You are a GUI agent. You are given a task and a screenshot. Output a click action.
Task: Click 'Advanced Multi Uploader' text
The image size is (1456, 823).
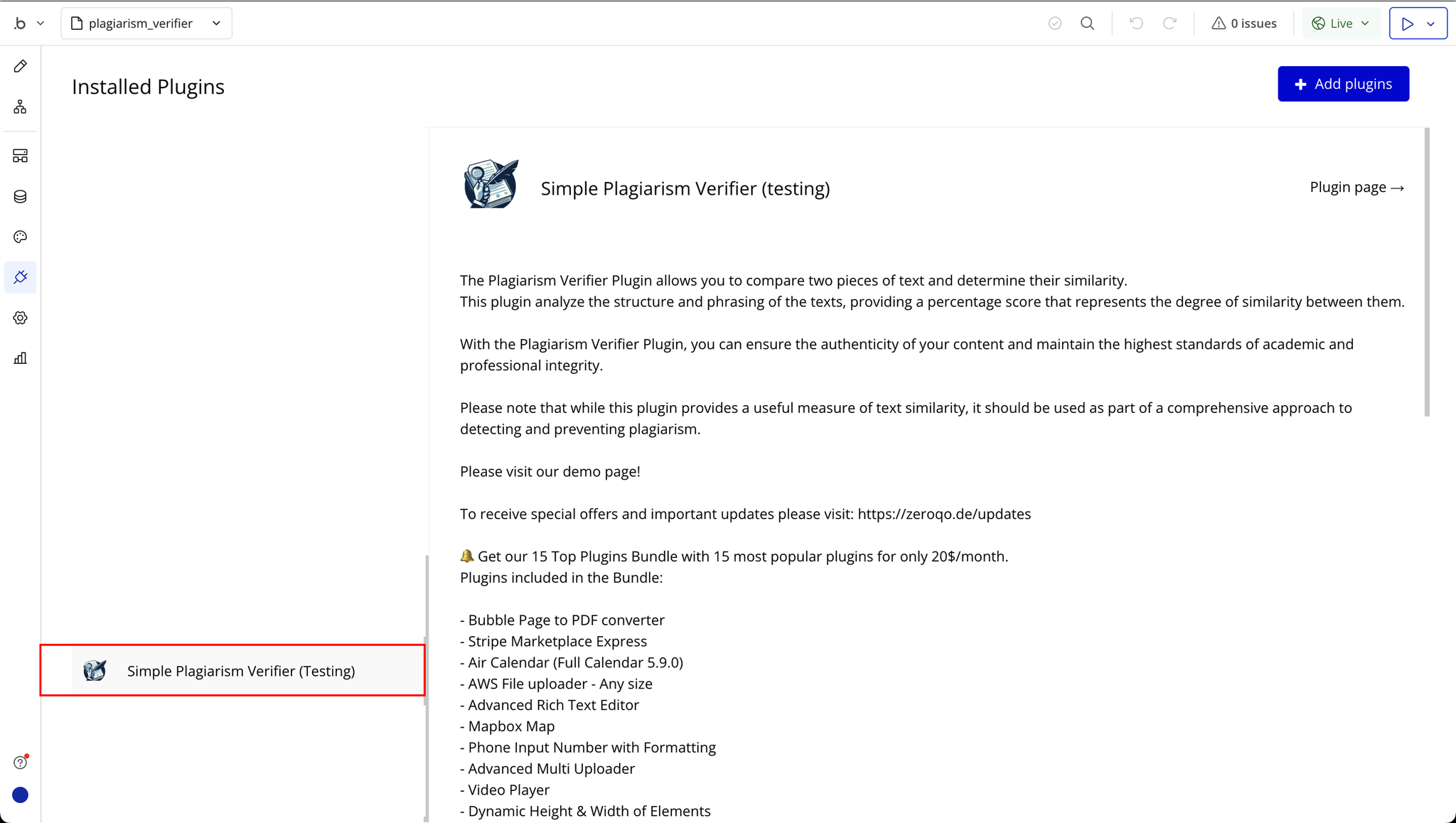point(551,769)
